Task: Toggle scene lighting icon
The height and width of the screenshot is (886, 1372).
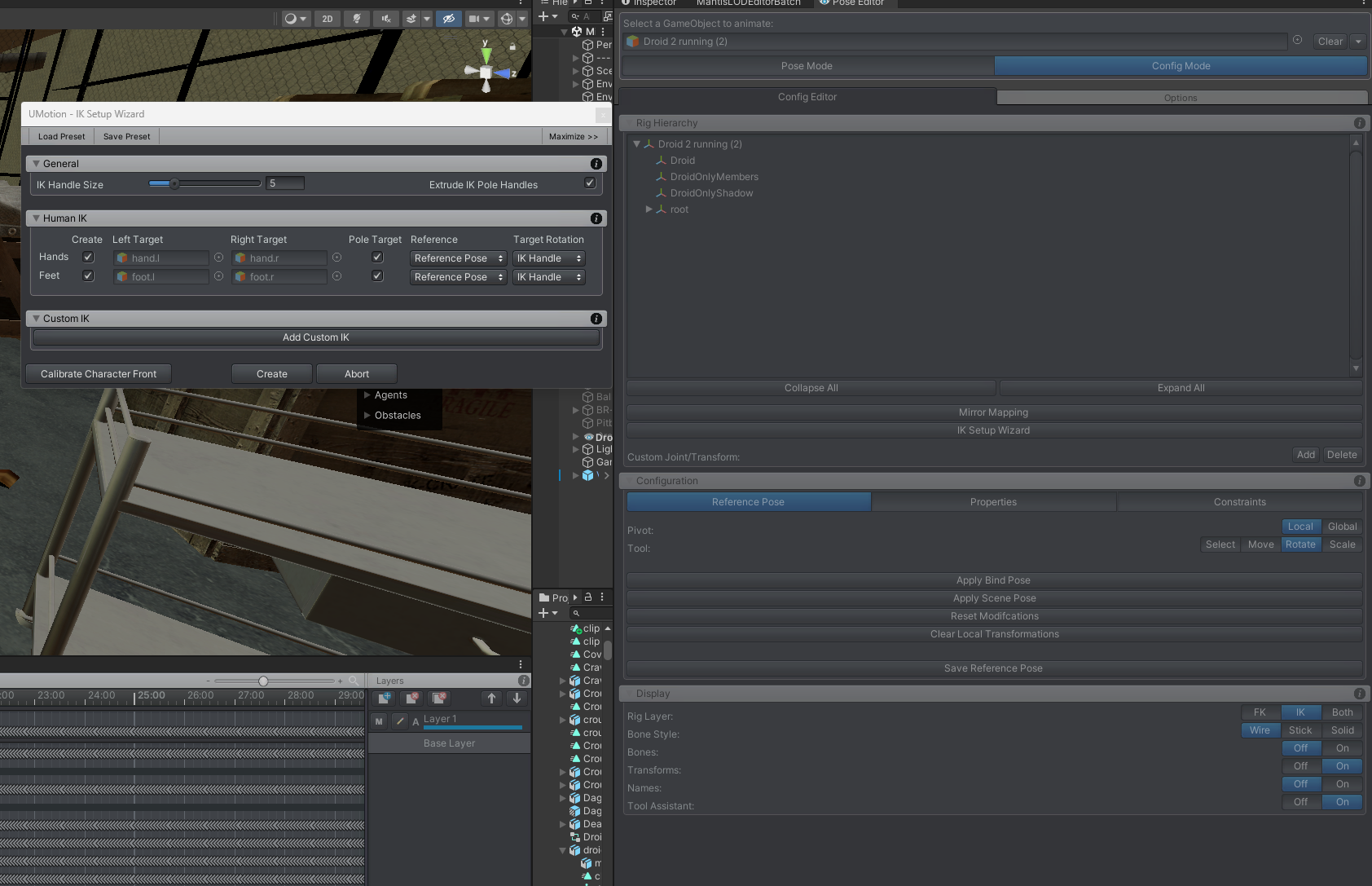Action: [357, 19]
